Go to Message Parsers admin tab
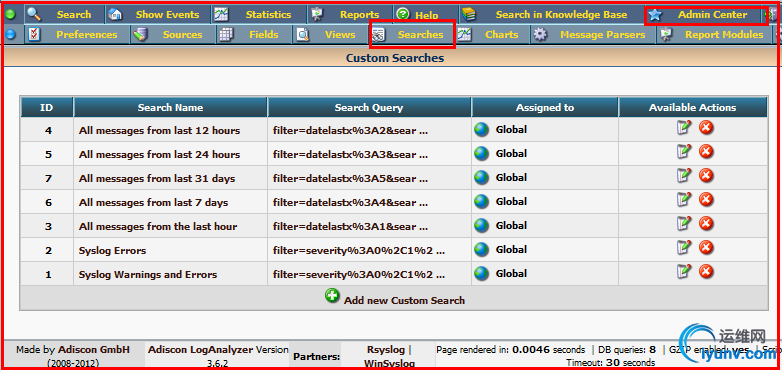The width and height of the screenshot is (782, 370). (x=602, y=35)
